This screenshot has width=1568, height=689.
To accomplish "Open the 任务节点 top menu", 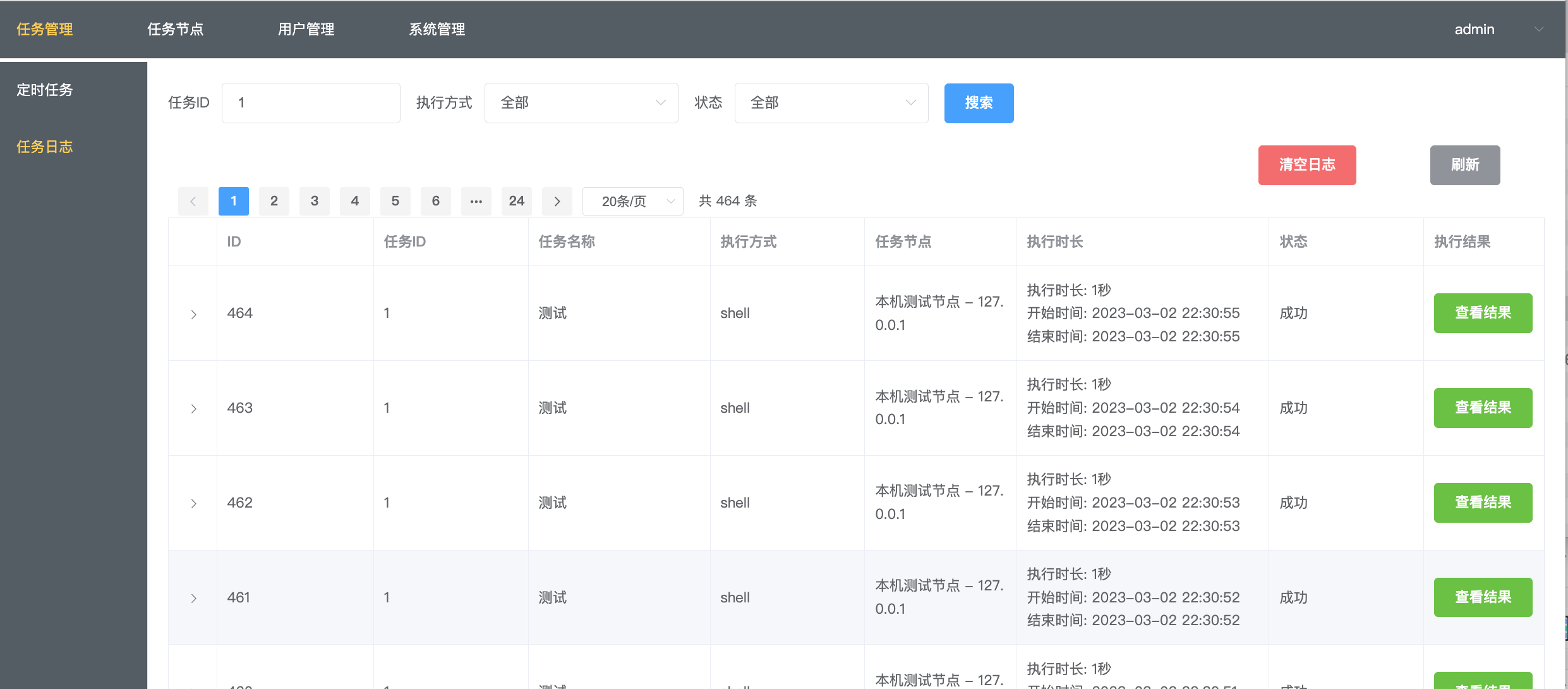I will coord(176,29).
